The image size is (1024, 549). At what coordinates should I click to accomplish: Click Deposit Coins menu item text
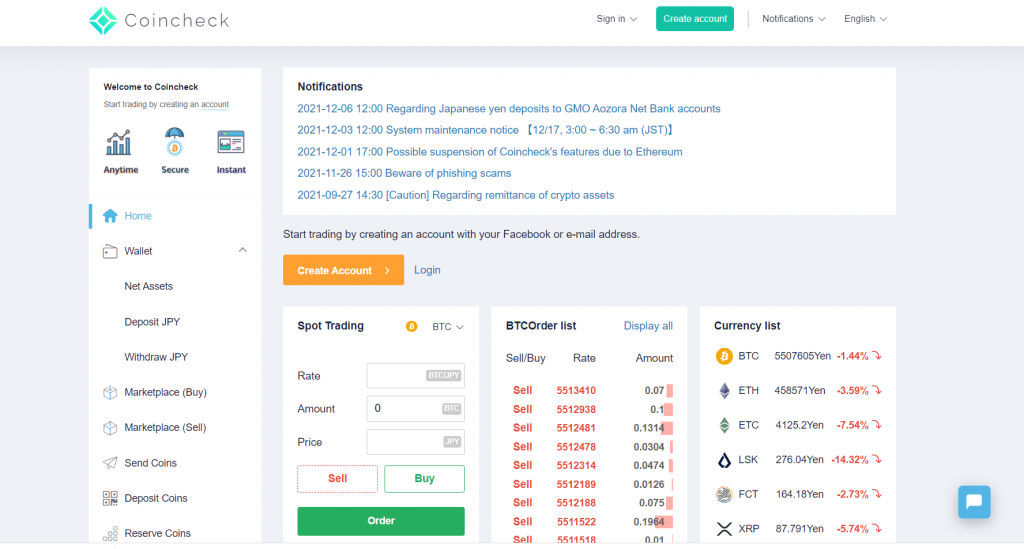click(x=155, y=498)
